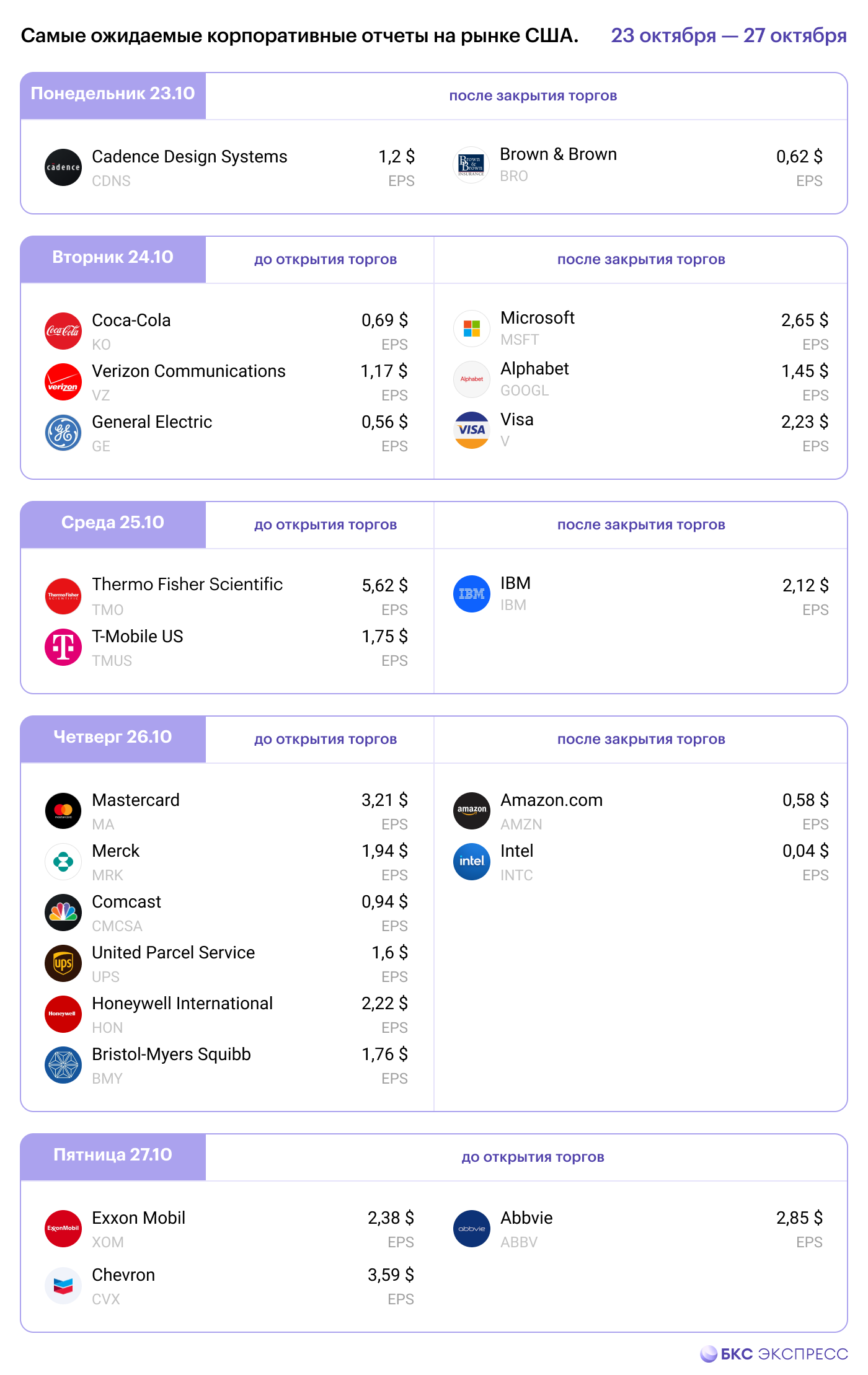
Task: Click the Verizon logo icon
Action: coord(63,382)
